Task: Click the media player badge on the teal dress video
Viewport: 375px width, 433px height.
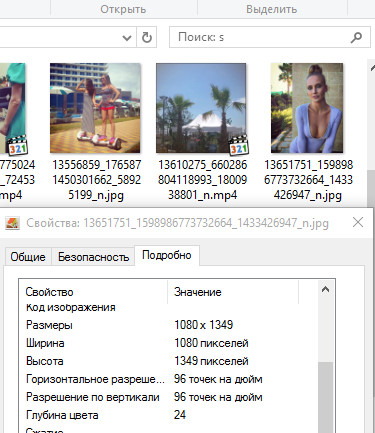Action: [18, 145]
